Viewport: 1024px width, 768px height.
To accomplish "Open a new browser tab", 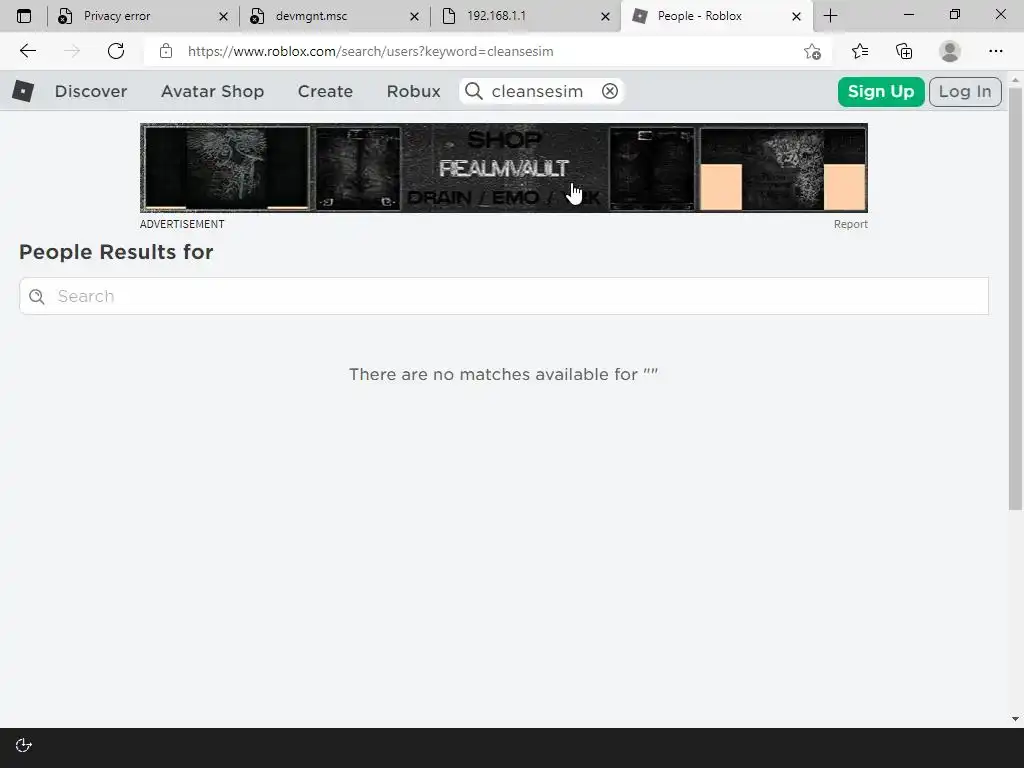I will coord(831,16).
